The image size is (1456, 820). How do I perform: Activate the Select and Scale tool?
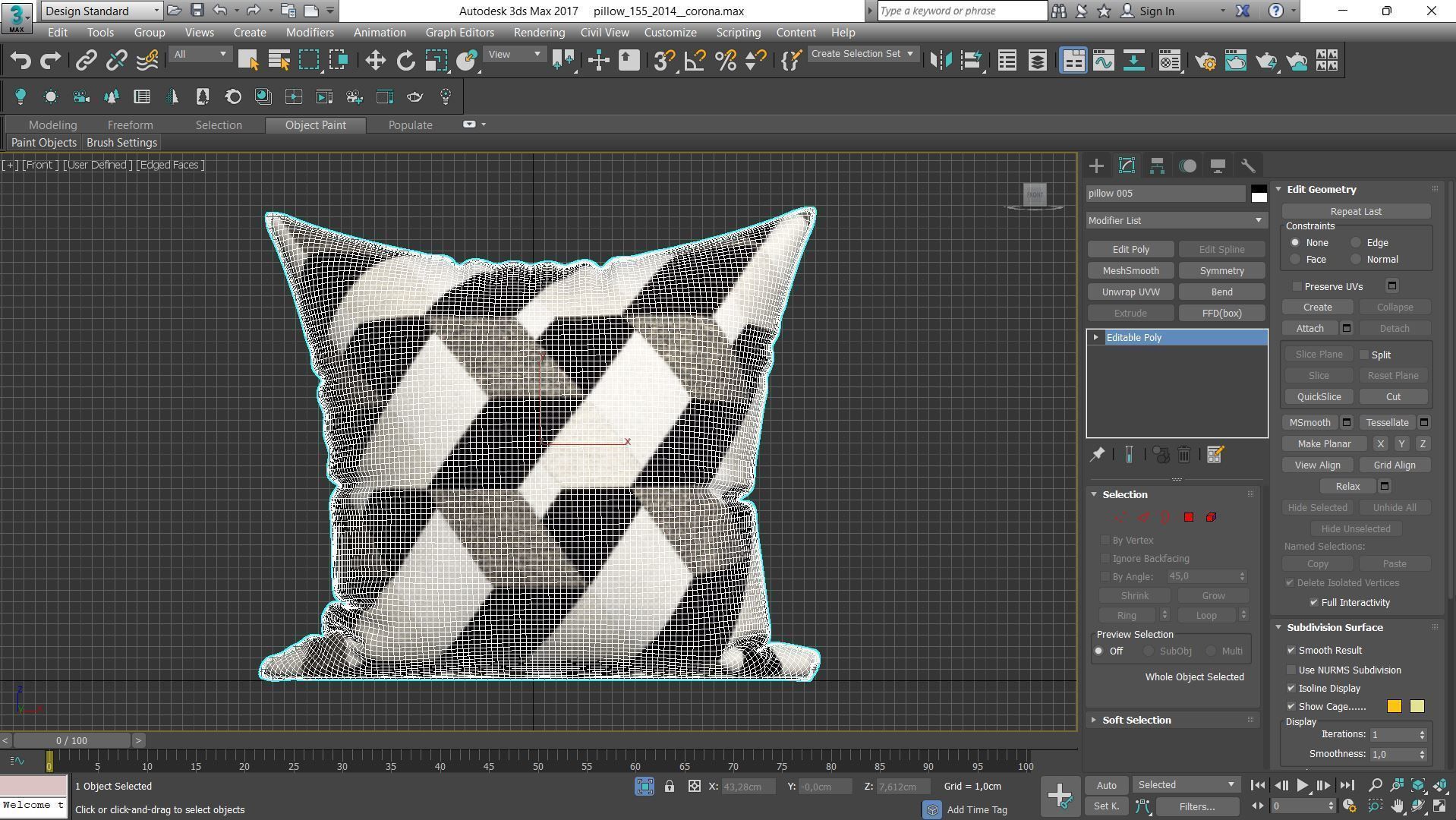click(x=436, y=61)
